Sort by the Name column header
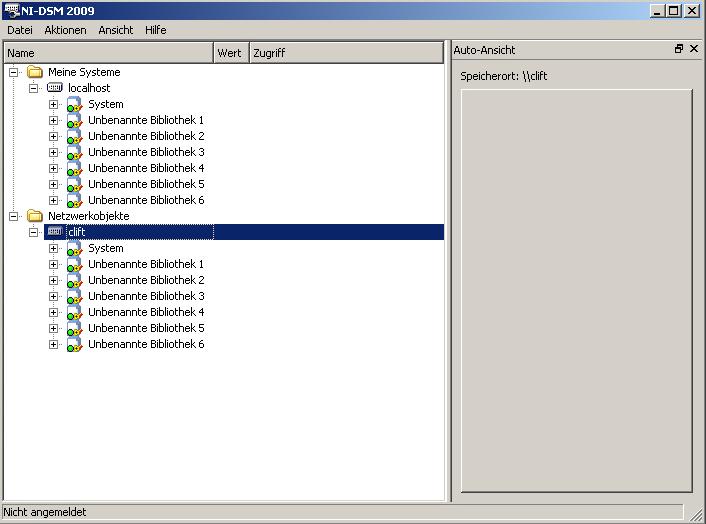Screen dimensions: 706x524 (x=109, y=53)
